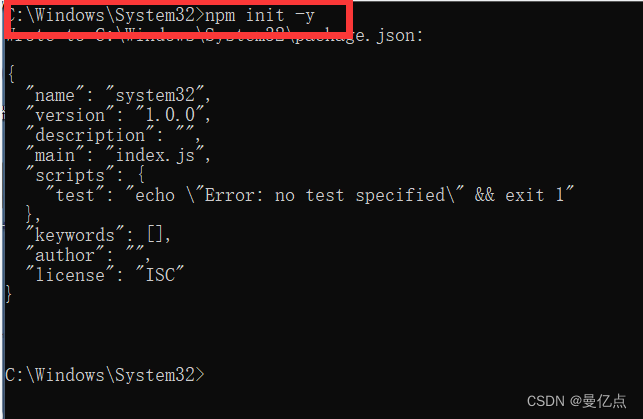Click the C:\Windows\System32 prompt on the first line
This screenshot has height=419, width=643.
click(x=104, y=16)
